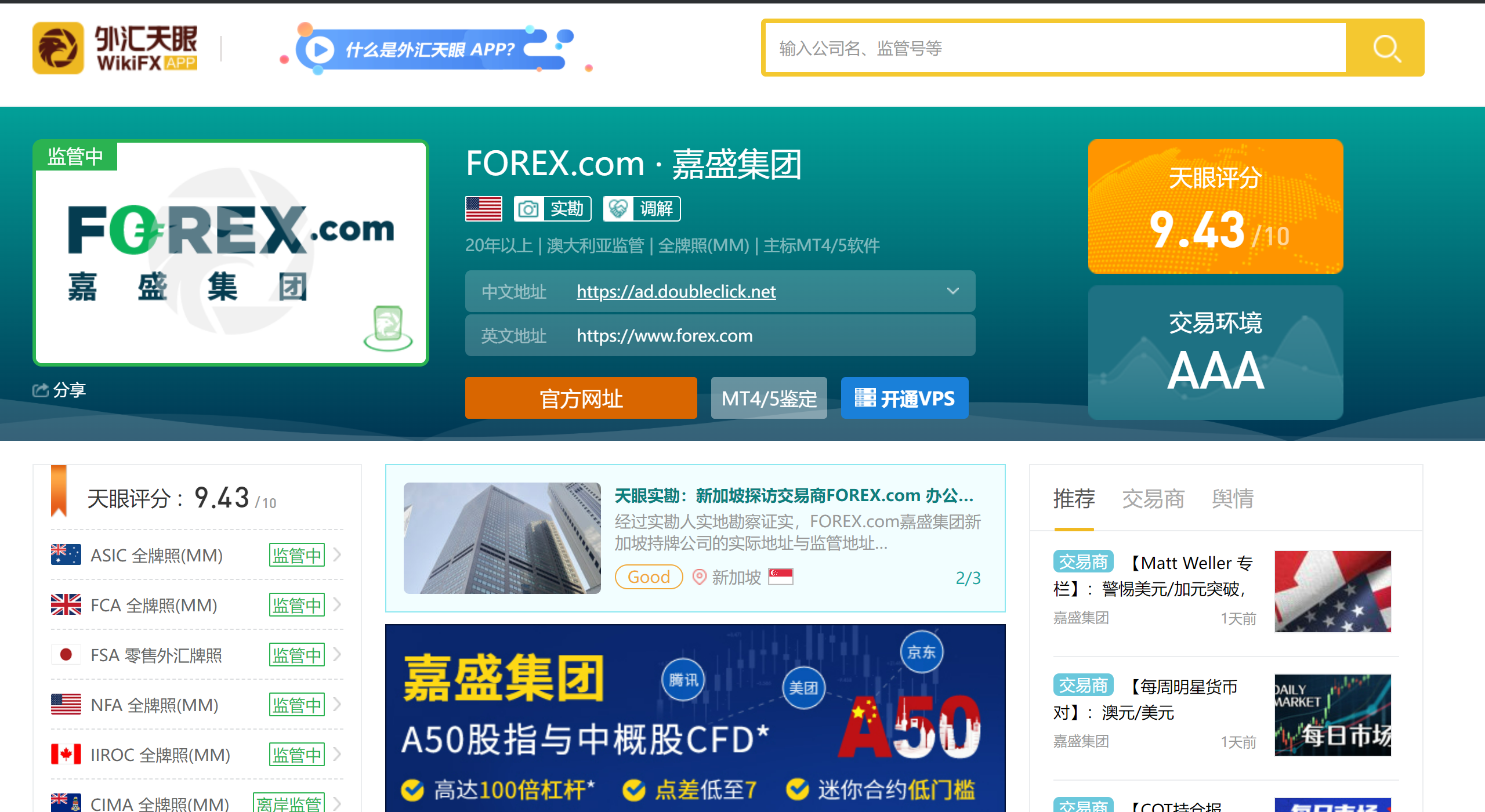Click 监管中 status in the NFA row
This screenshot has height=812, width=1485.
tap(297, 705)
